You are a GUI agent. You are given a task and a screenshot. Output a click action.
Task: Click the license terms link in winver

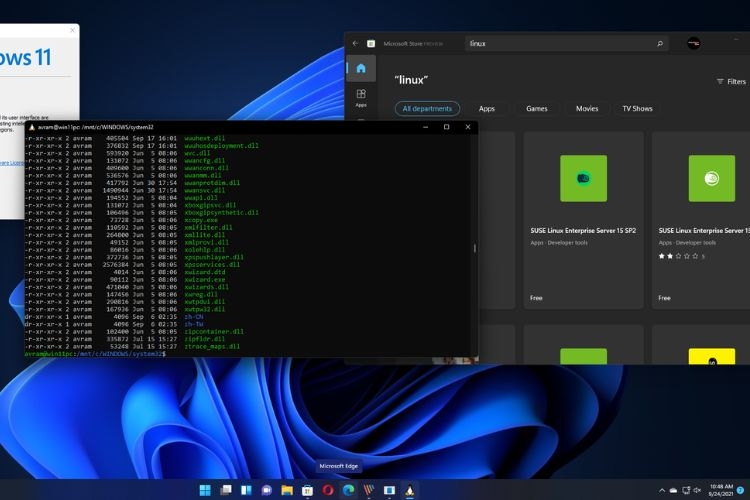(x=12, y=163)
